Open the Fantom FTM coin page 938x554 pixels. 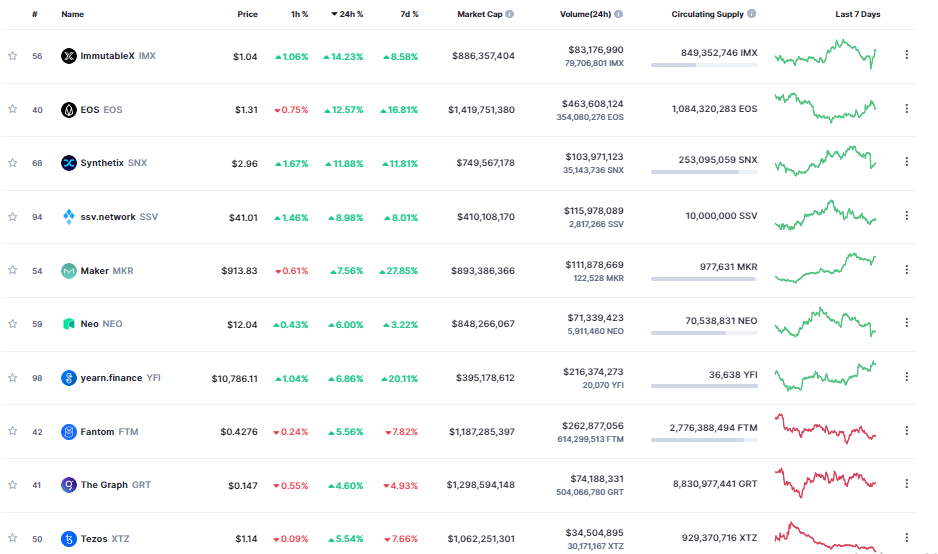(109, 431)
